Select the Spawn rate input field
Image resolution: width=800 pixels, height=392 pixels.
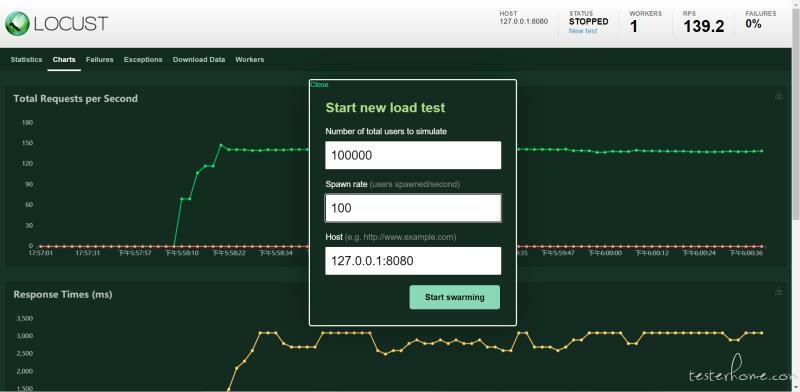[x=413, y=208]
